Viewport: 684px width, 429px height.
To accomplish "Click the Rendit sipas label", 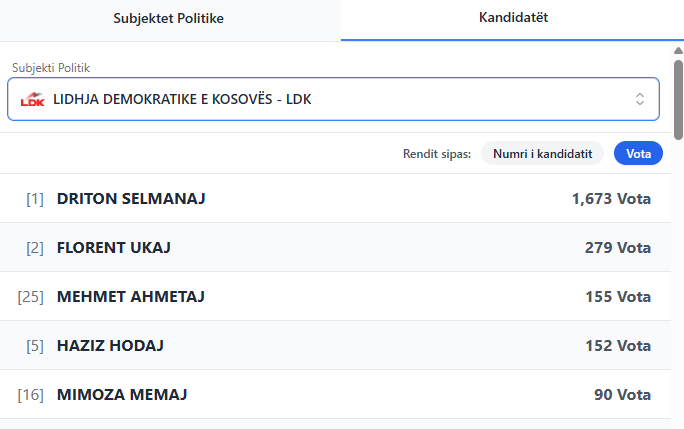I will pyautogui.click(x=436, y=154).
